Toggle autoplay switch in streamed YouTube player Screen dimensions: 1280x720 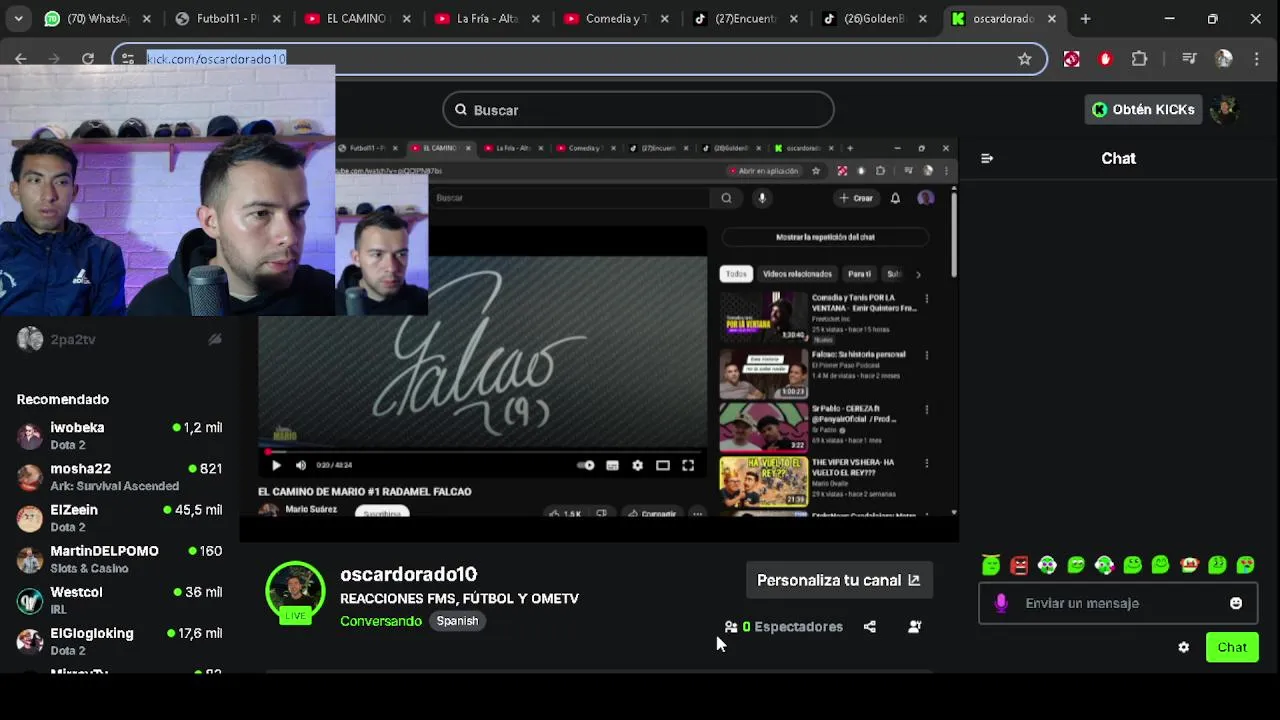point(586,465)
